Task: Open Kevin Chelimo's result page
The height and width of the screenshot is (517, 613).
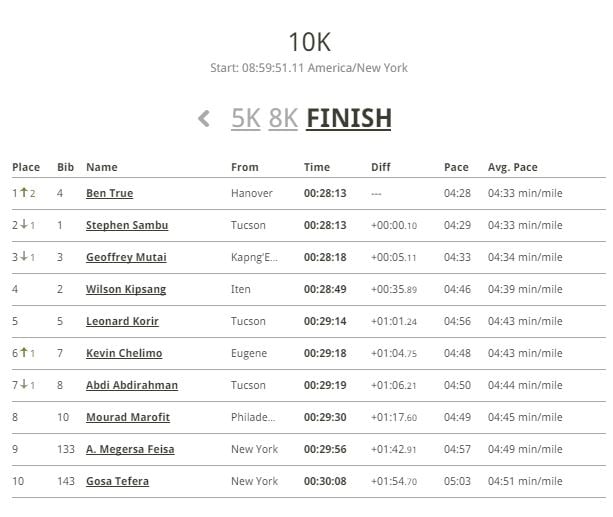Action: (x=124, y=353)
